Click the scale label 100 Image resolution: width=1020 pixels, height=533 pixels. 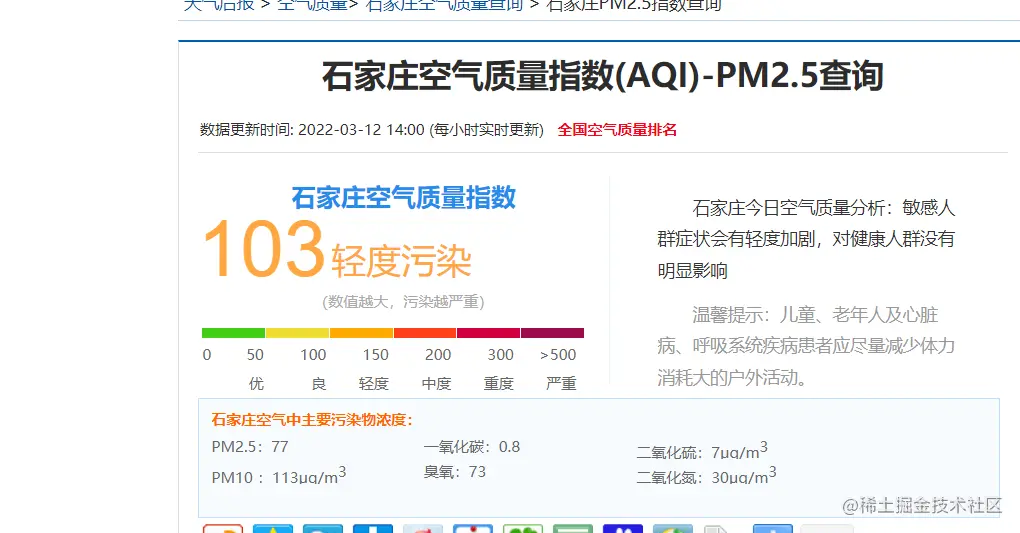click(313, 355)
